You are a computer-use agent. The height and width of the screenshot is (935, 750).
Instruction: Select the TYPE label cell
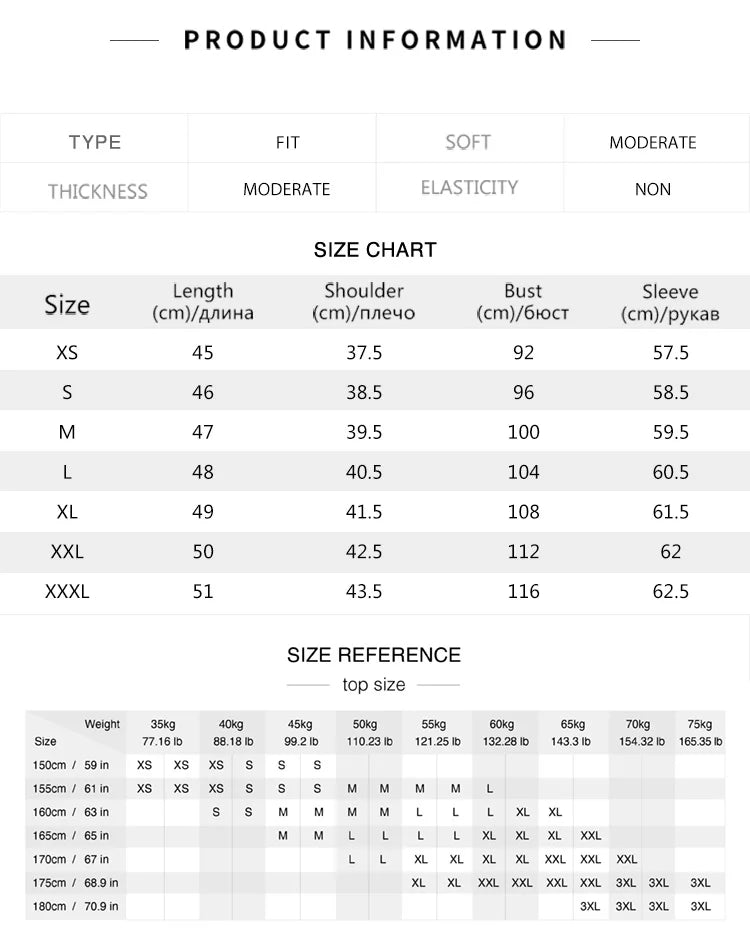[x=94, y=141]
